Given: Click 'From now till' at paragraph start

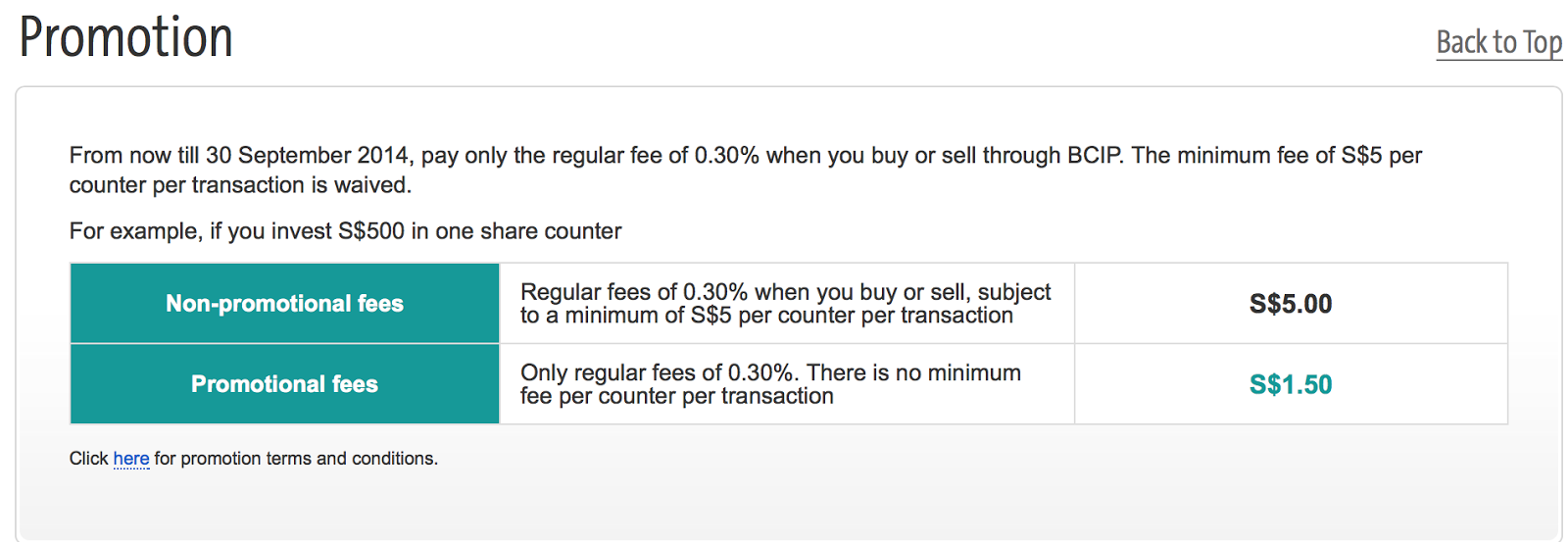Looking at the screenshot, I should click(x=134, y=156).
